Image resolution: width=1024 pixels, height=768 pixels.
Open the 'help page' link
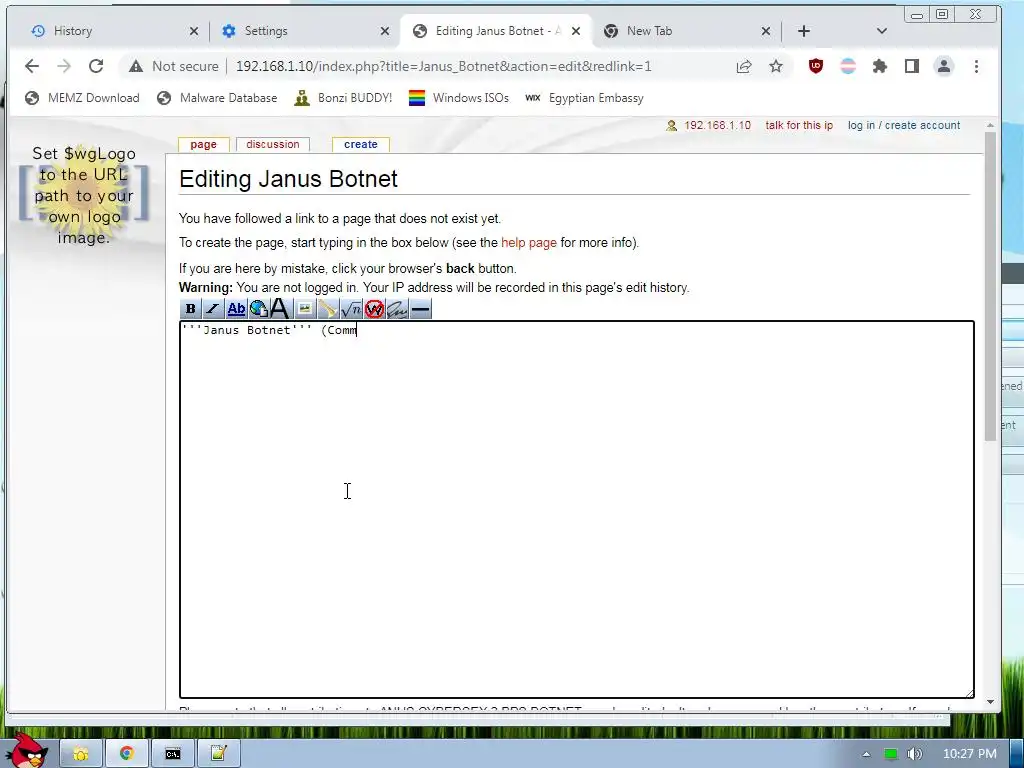pyautogui.click(x=528, y=243)
